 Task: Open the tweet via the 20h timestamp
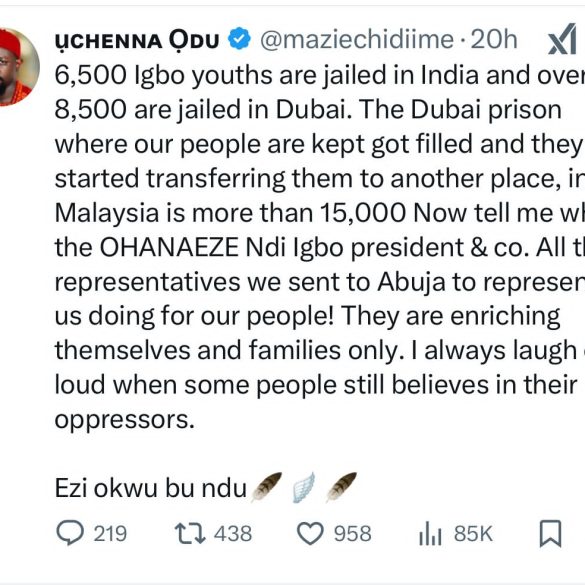click(494, 39)
